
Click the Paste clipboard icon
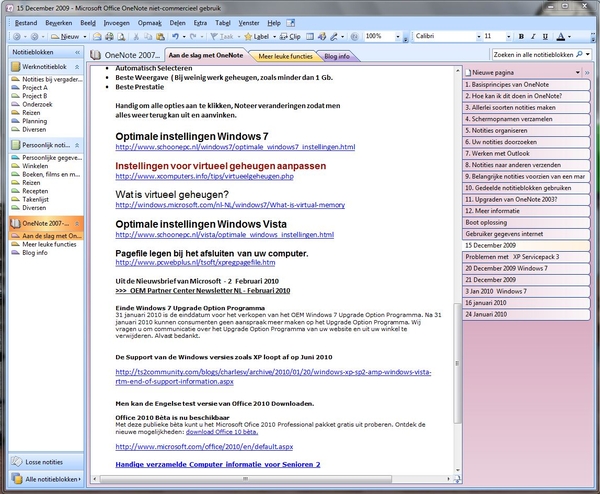161,36
